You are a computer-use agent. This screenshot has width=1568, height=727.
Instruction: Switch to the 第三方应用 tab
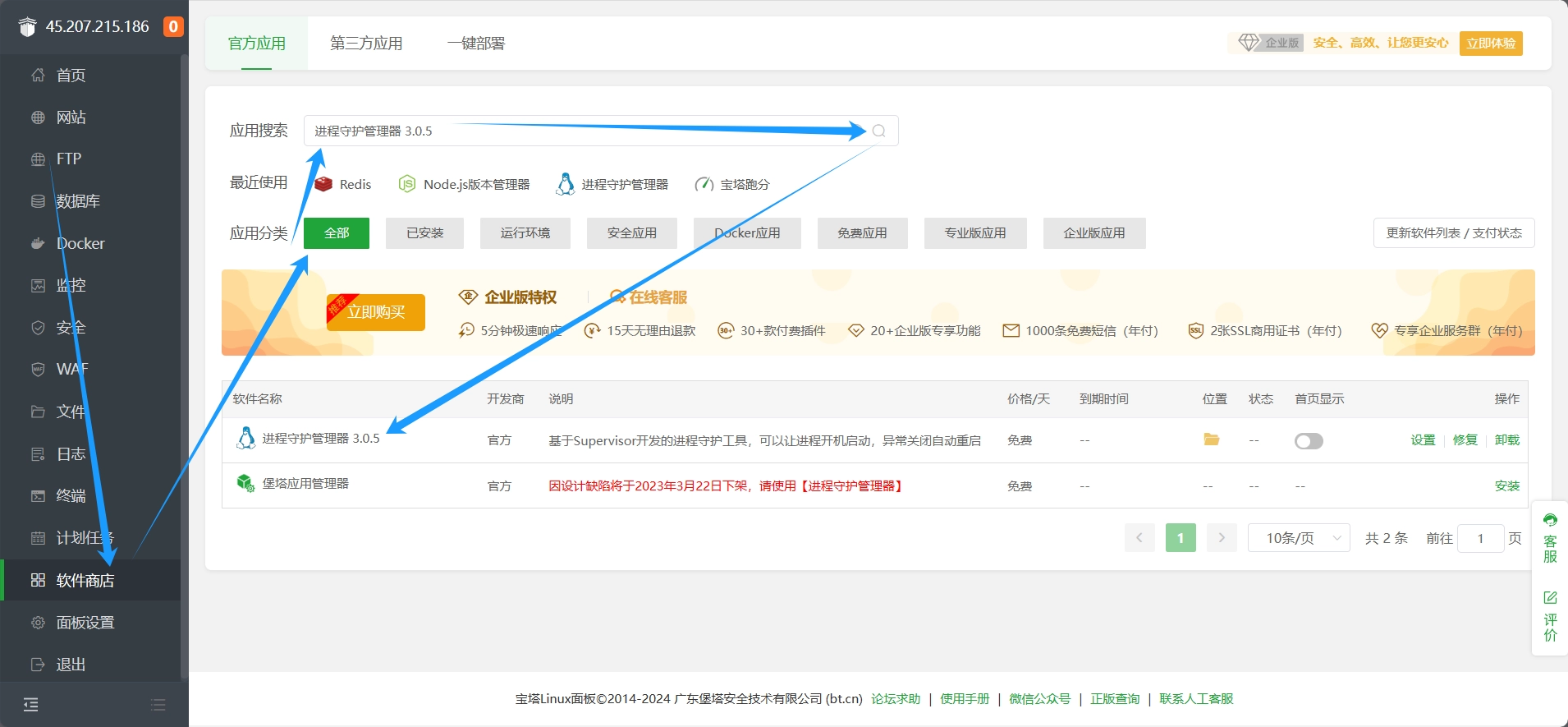[366, 44]
